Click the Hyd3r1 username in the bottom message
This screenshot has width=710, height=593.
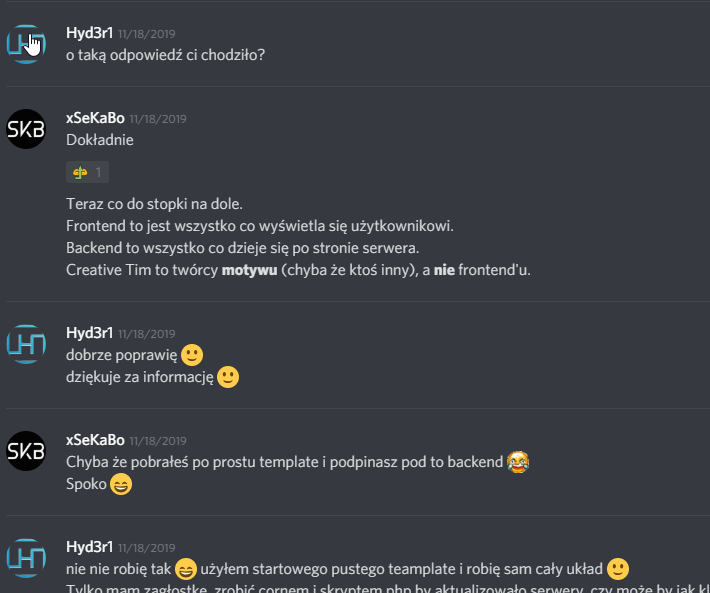[x=89, y=547]
